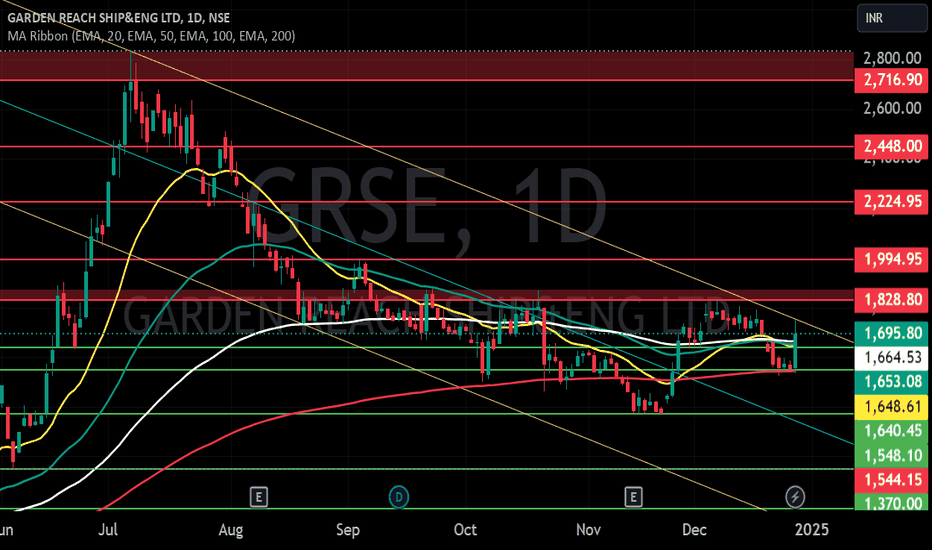The width and height of the screenshot is (932, 550).
Task: Select the 1,828.80 price label
Action: [x=891, y=300]
